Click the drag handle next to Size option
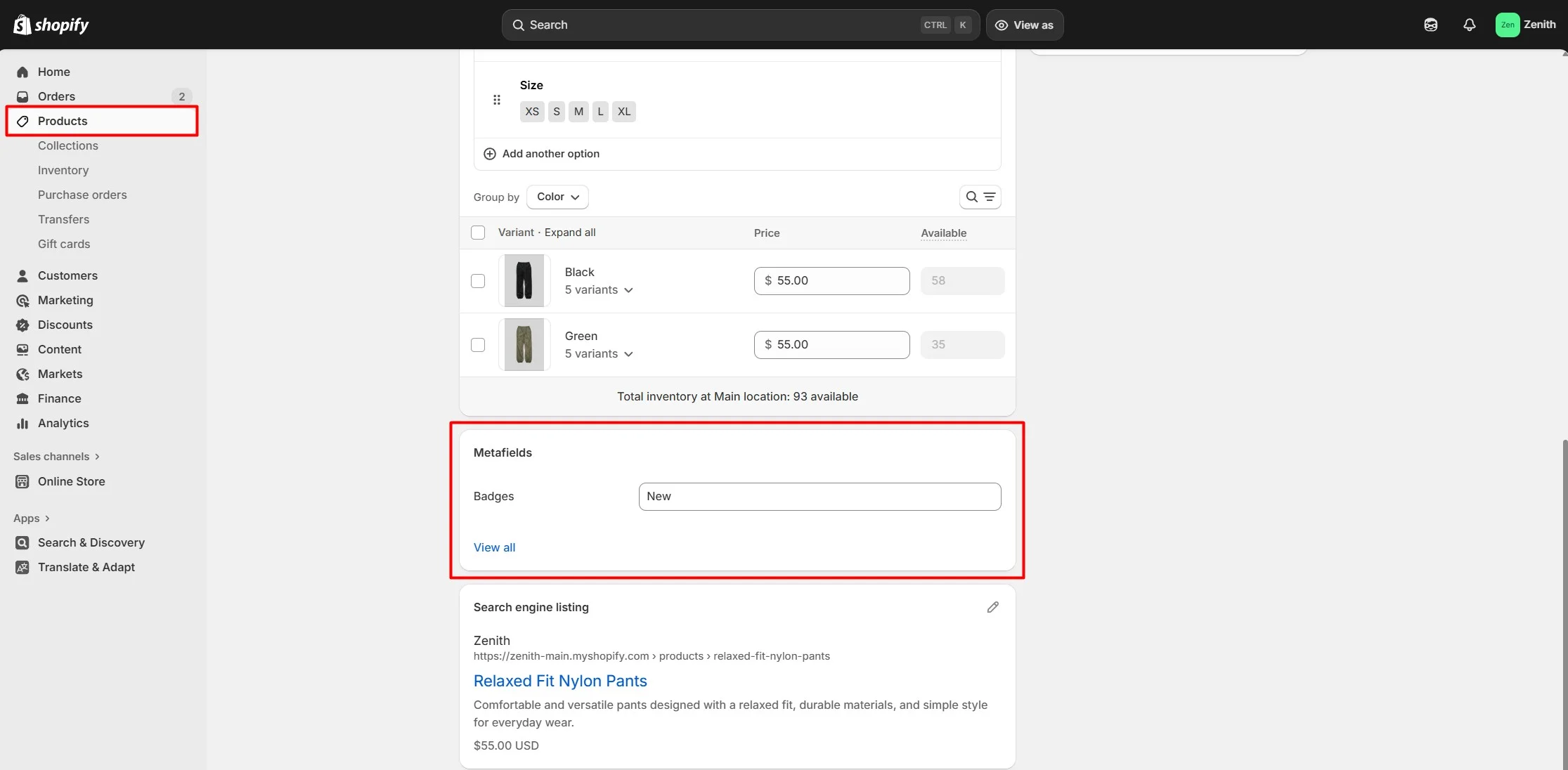The image size is (1568, 770). 497,100
